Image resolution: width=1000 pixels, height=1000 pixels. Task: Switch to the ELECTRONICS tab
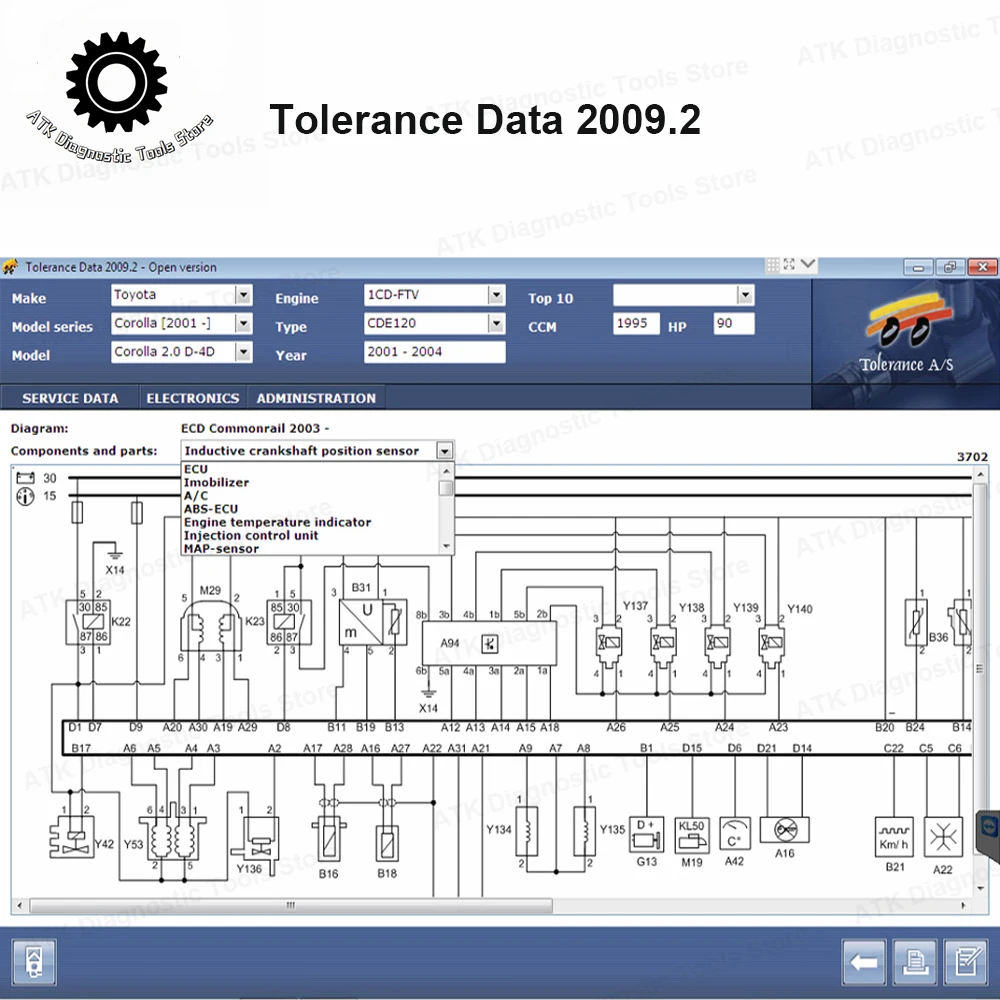(193, 398)
